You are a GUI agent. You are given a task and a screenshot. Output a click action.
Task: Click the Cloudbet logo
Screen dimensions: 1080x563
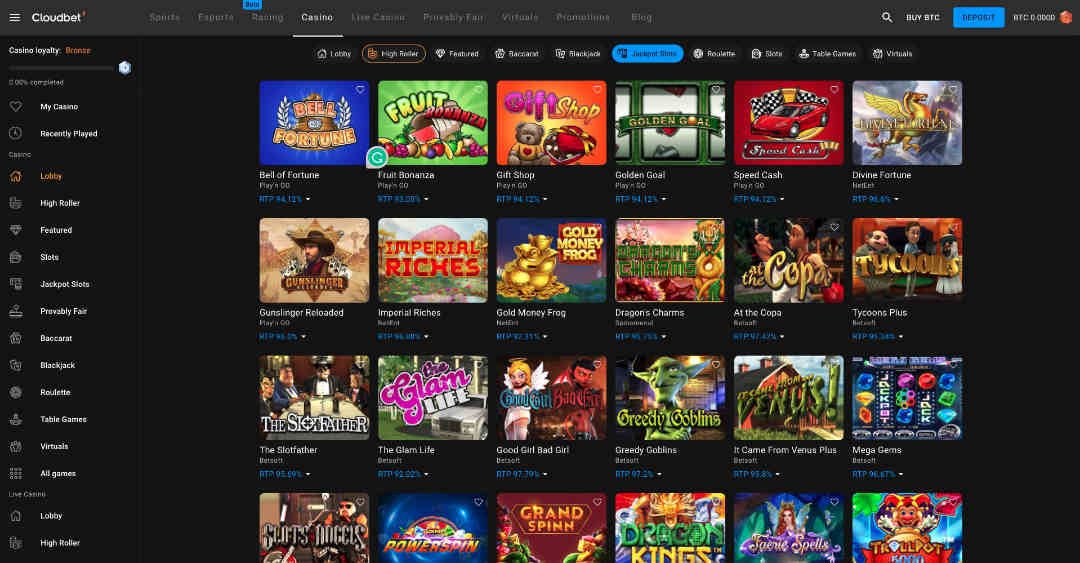tap(59, 17)
